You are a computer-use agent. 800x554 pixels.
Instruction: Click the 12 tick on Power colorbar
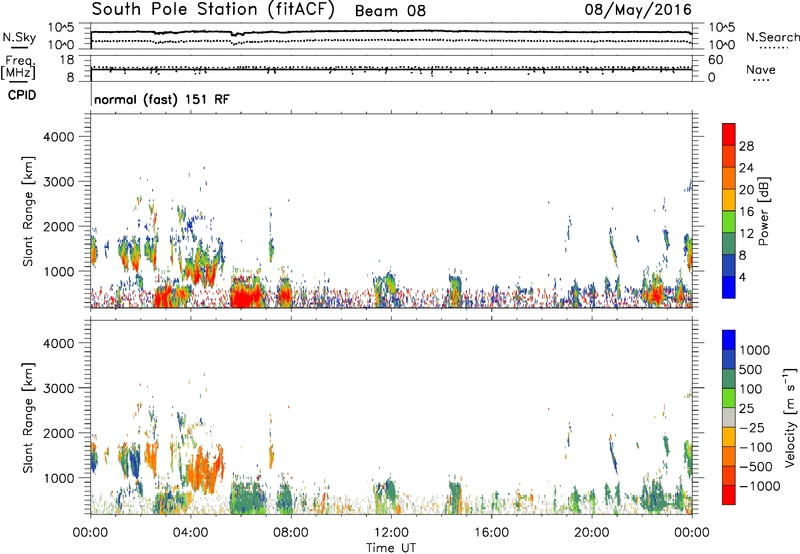pyautogui.click(x=746, y=234)
